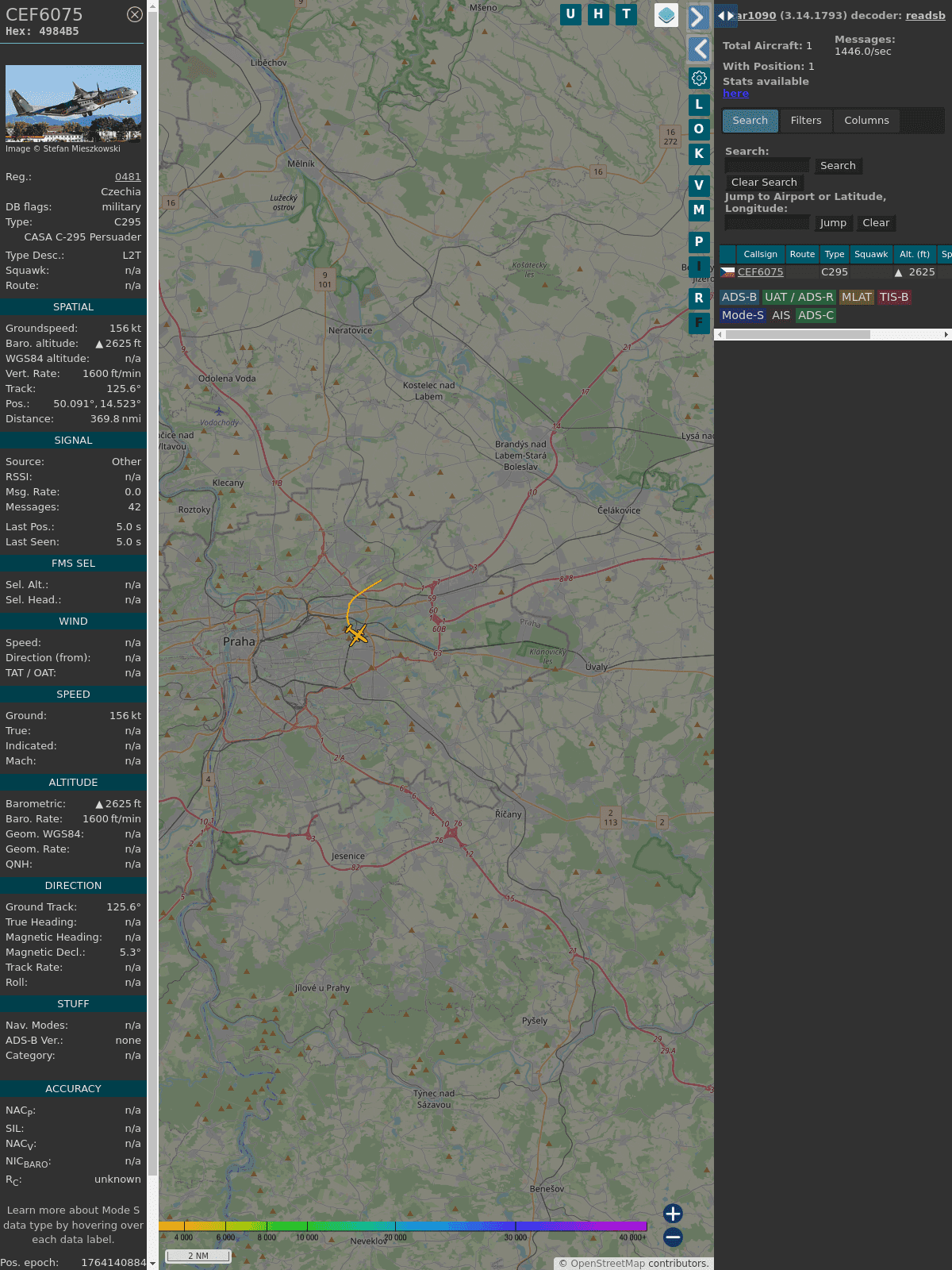The image size is (952, 1270).
Task: Switch to the Filters tab
Action: tap(806, 121)
